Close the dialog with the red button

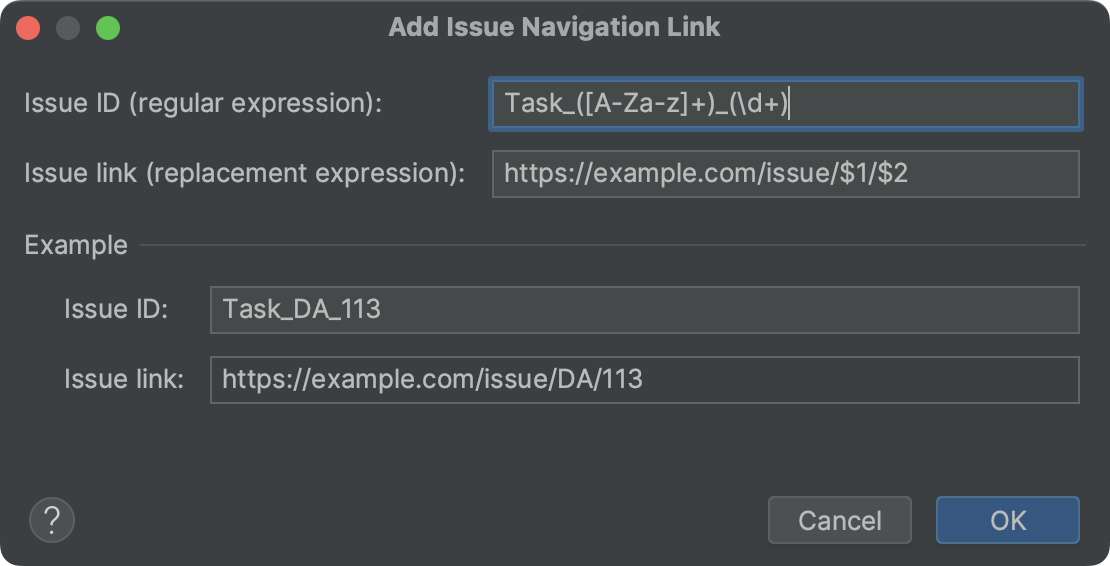(x=28, y=28)
